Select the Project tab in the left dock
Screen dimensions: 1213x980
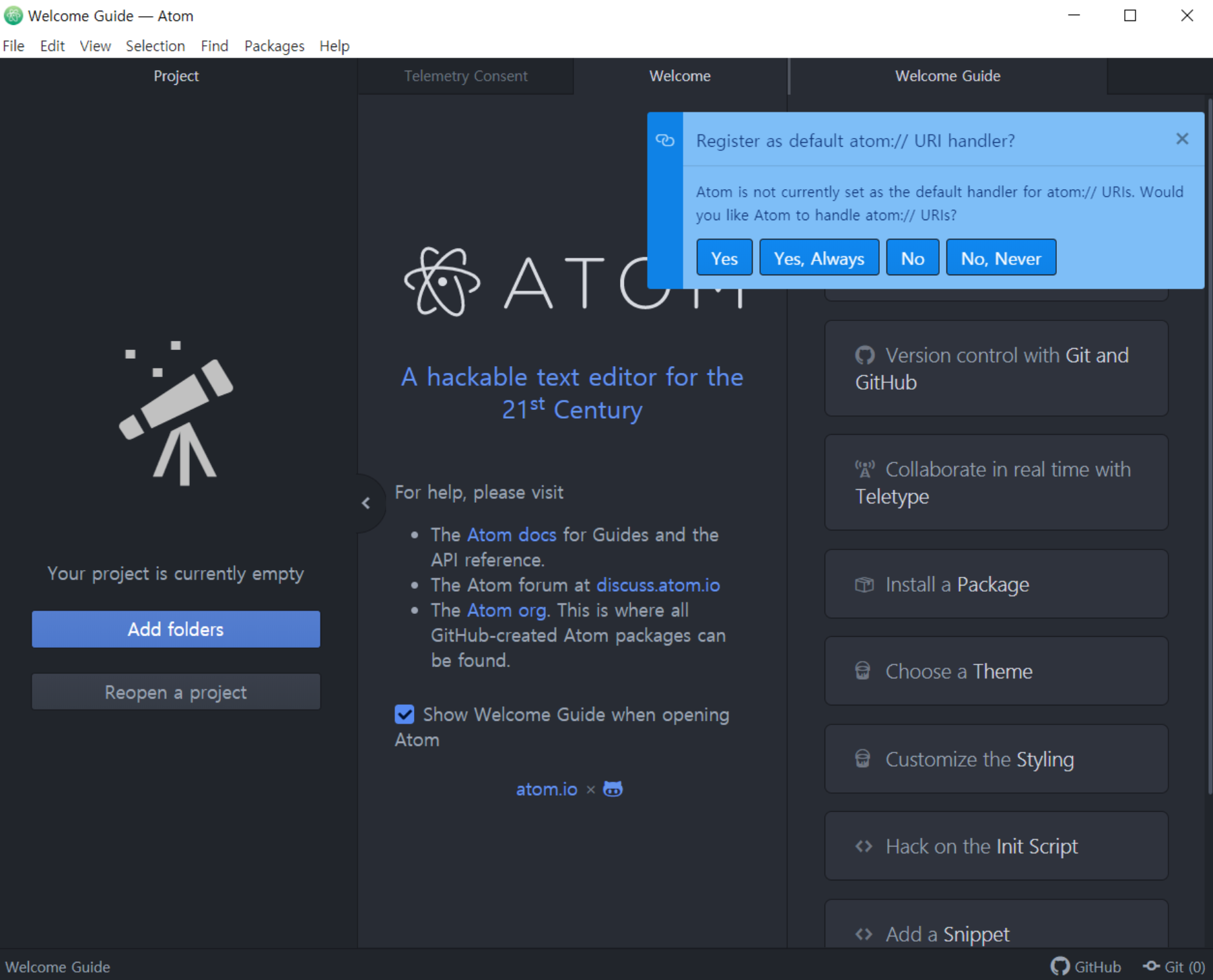tap(176, 76)
